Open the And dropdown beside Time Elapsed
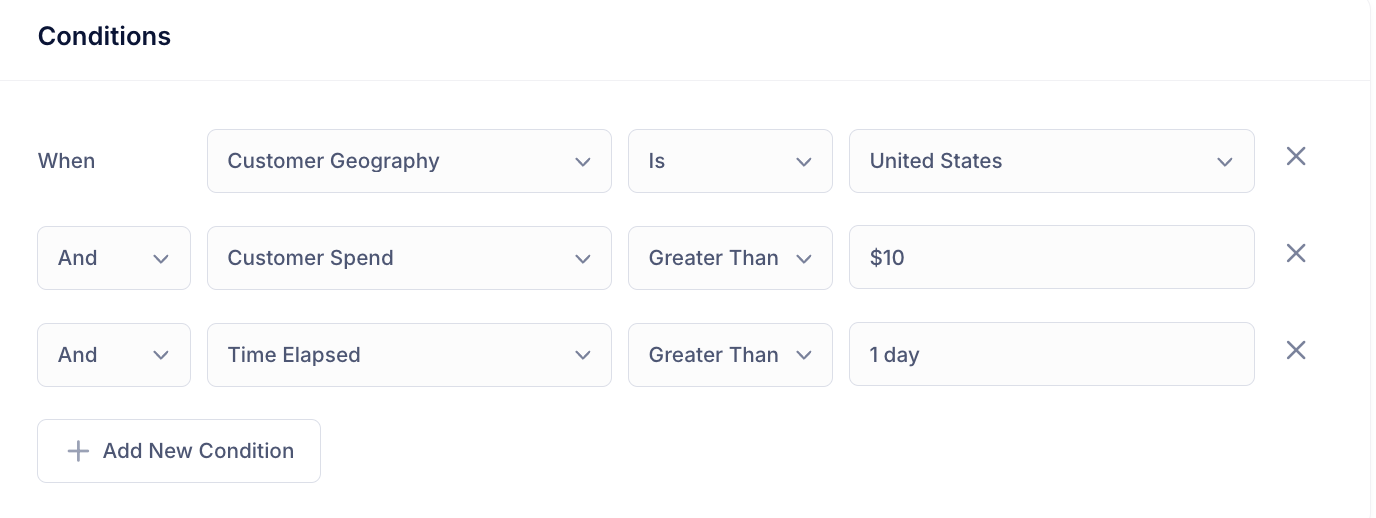The height and width of the screenshot is (518, 1376). pyautogui.click(x=113, y=355)
